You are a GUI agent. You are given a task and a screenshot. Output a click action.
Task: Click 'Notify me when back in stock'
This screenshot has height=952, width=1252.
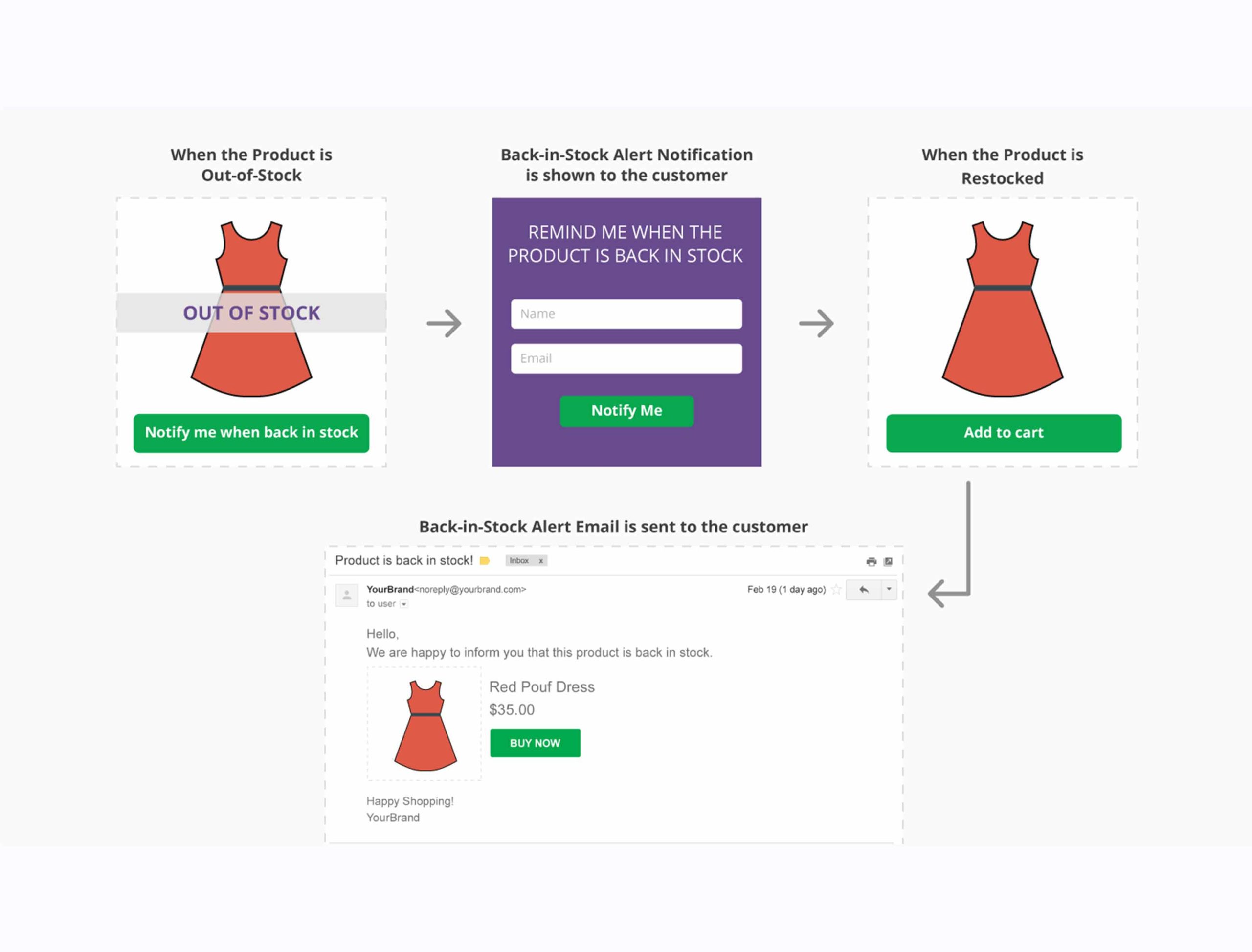251,433
